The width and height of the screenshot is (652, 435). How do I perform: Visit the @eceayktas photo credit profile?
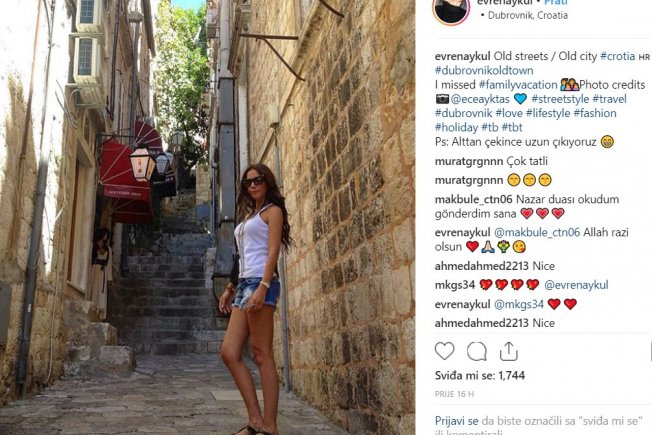click(x=480, y=99)
